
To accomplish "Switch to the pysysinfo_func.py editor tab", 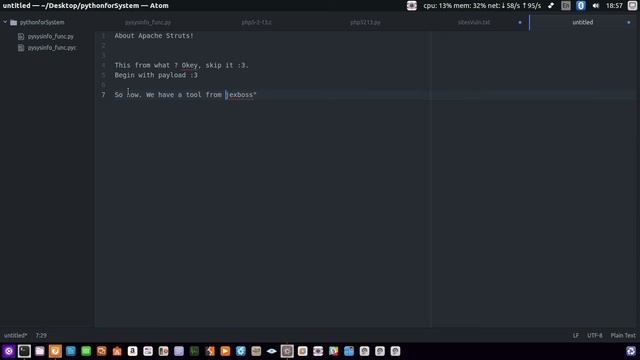I will [x=148, y=22].
